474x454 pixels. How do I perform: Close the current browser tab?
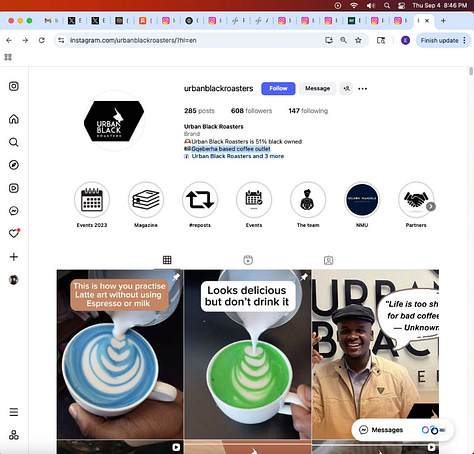[427, 21]
